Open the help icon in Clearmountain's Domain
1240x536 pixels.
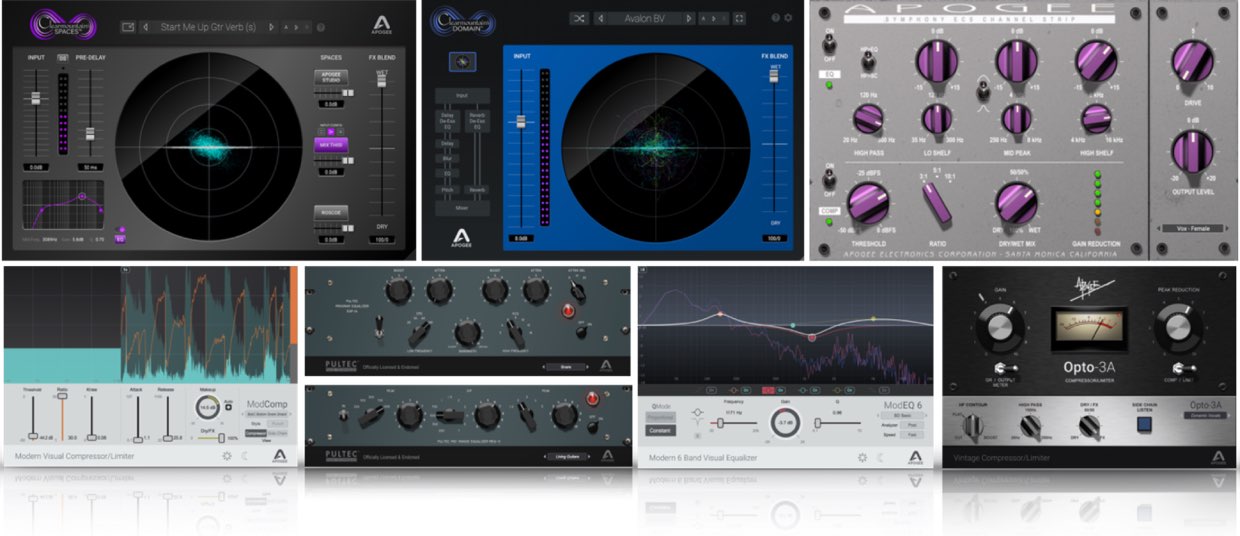point(775,18)
